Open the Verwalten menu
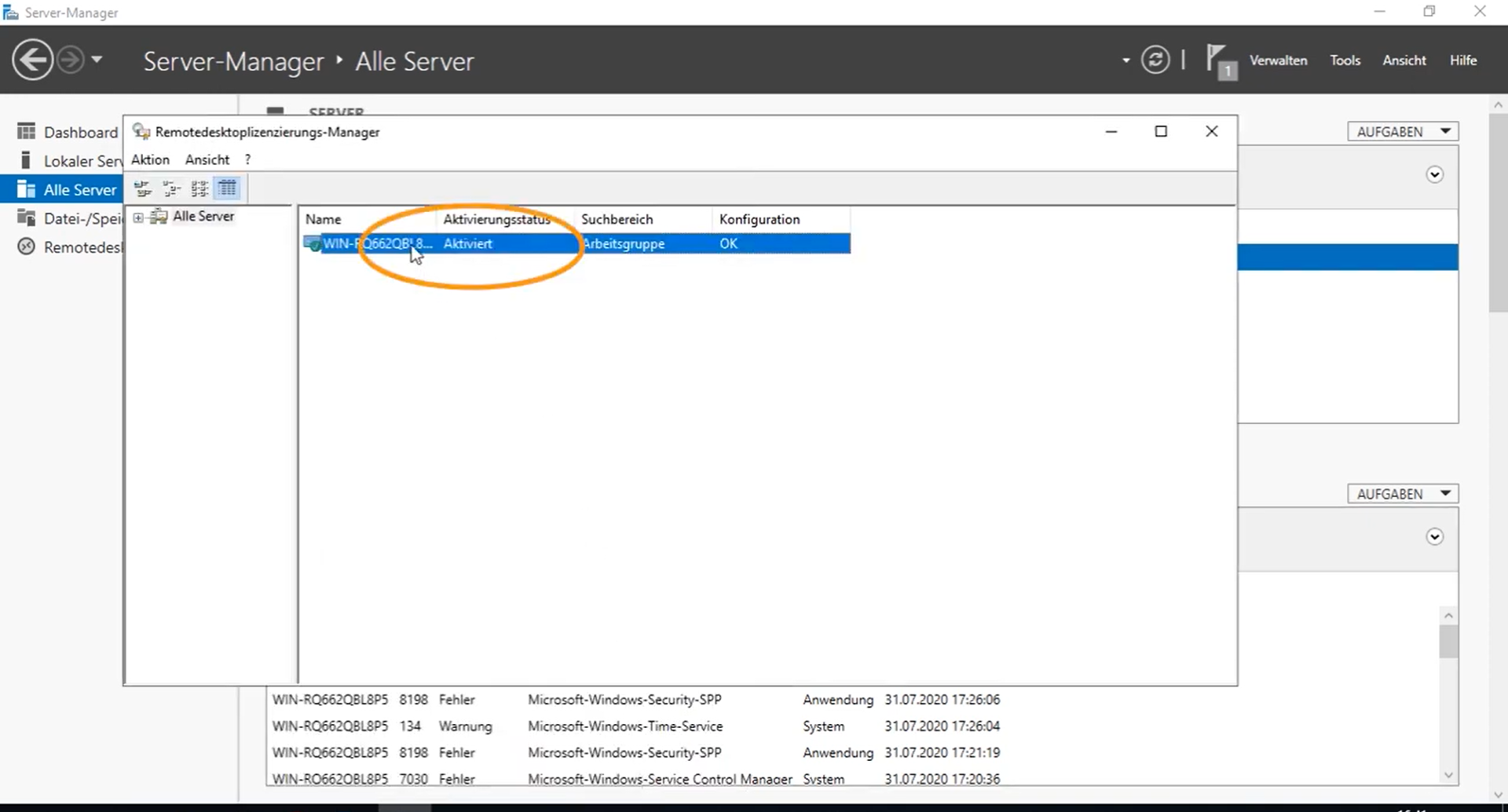This screenshot has height=812, width=1508. (1278, 60)
